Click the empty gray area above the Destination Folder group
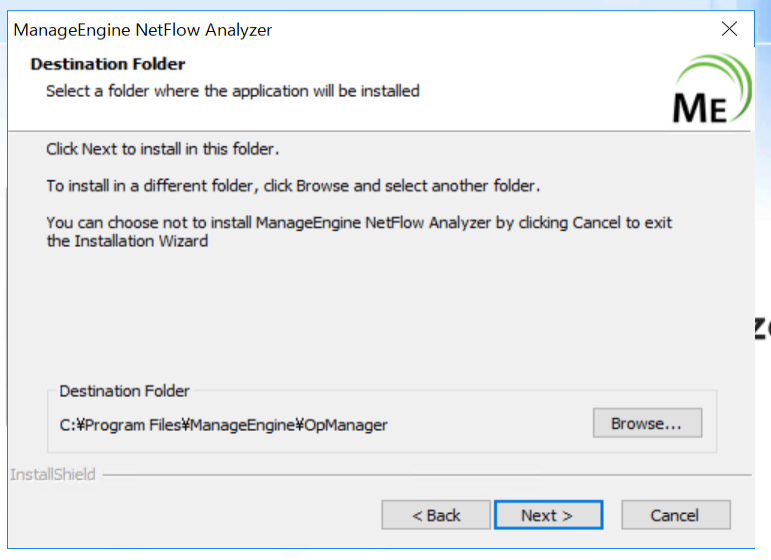Screen dimensions: 771x560 [380, 320]
